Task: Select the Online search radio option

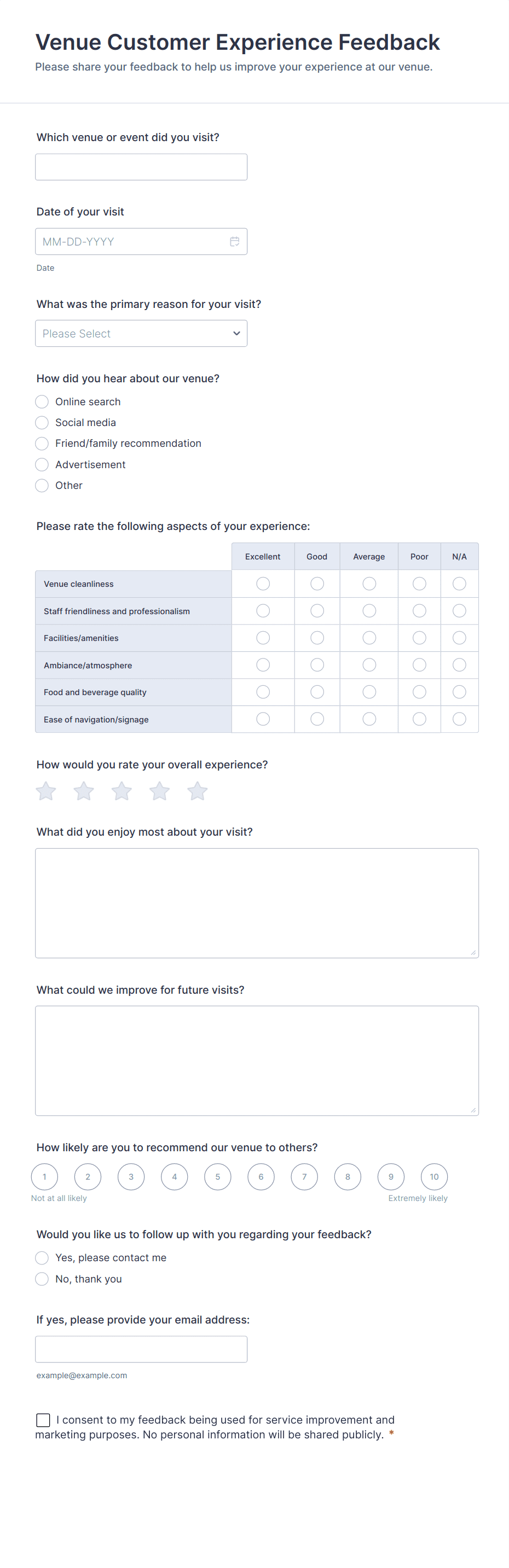Action: 42,402
